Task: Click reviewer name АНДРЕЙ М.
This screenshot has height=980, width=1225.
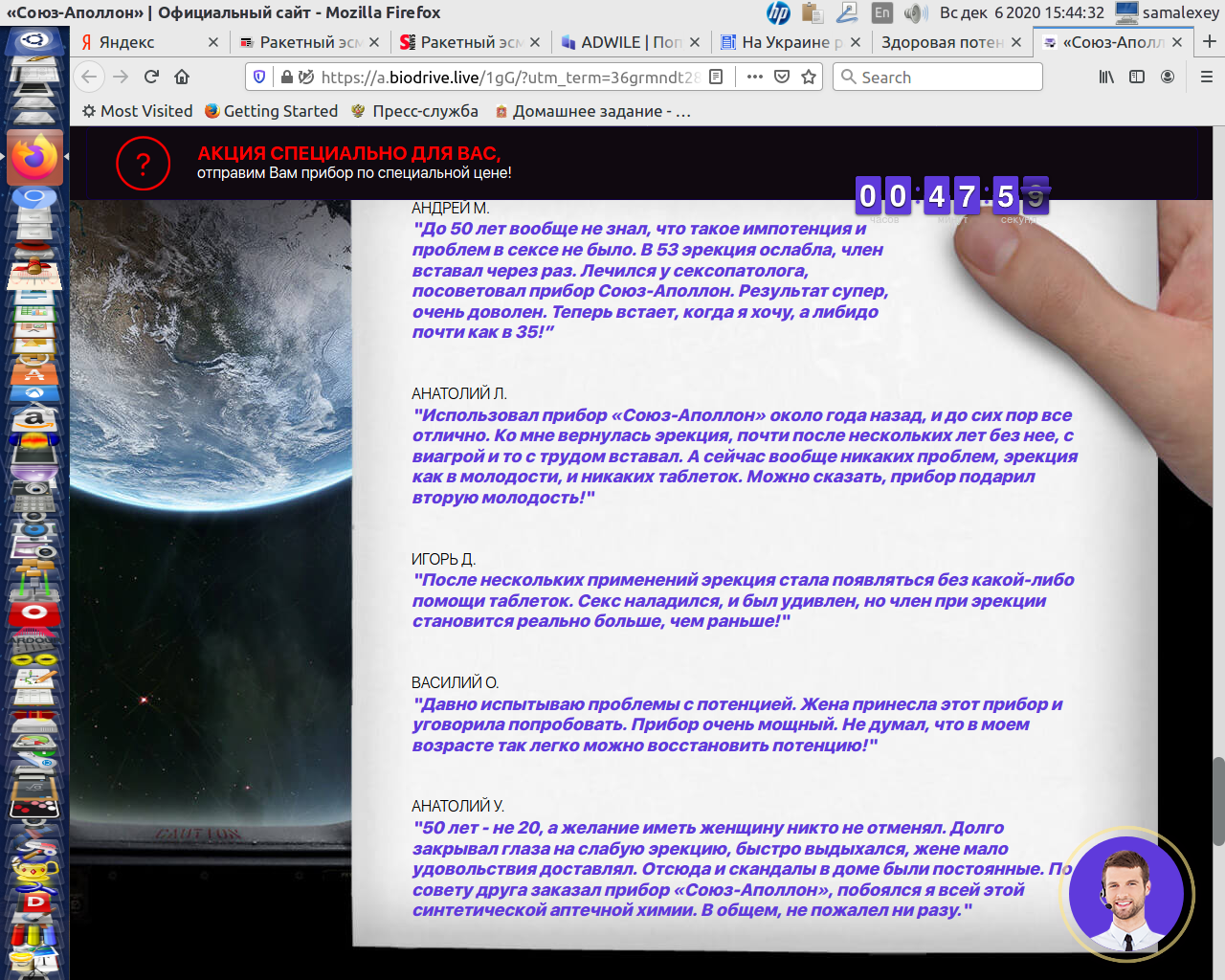Action: [x=451, y=208]
